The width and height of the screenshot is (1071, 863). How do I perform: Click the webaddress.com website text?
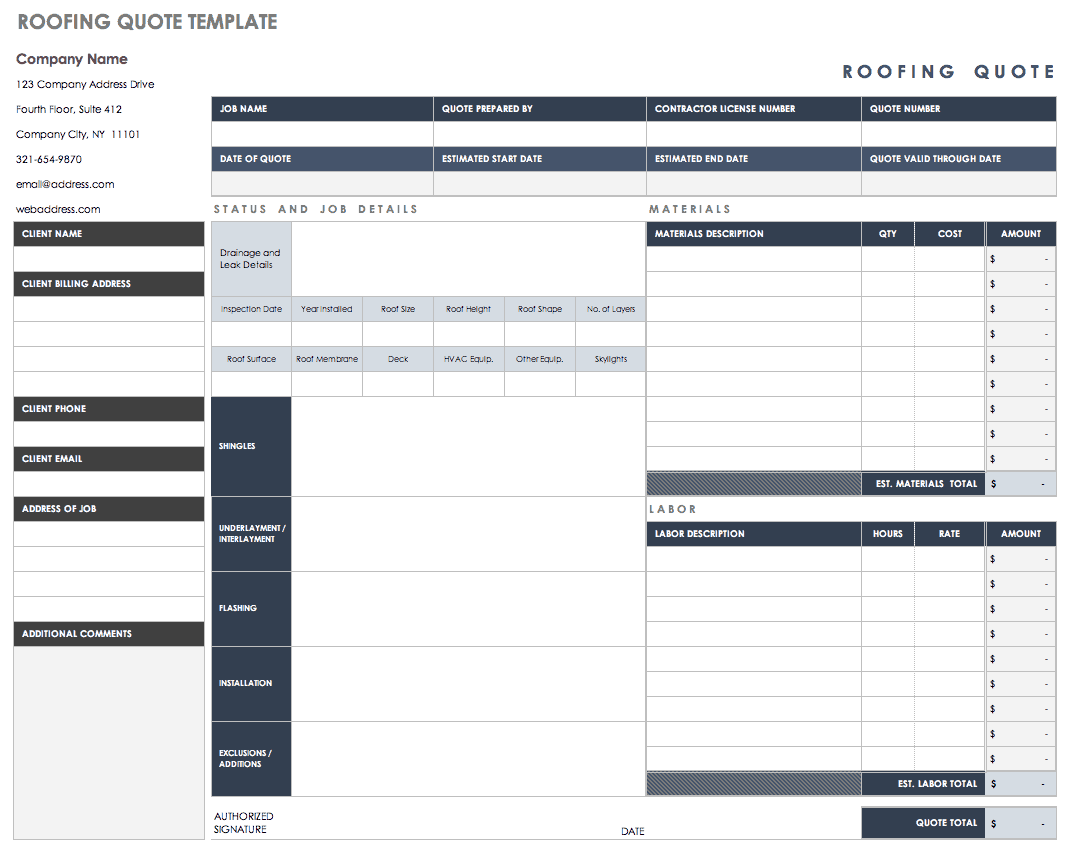point(58,209)
